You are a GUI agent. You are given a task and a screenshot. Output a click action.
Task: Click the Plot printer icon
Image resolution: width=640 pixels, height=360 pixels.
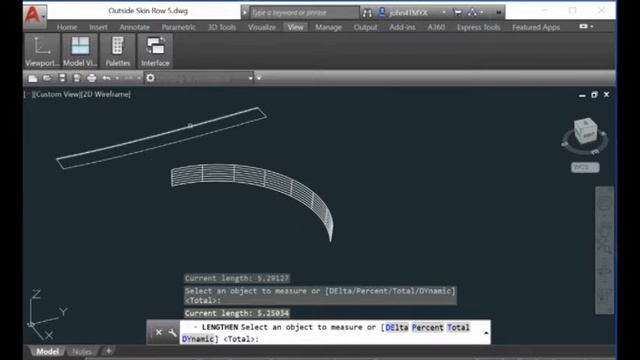(91, 78)
